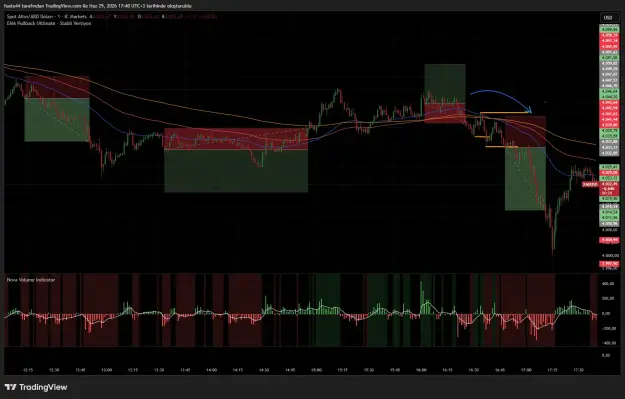Click the 16:00 label on the time axis
The width and height of the screenshot is (625, 399).
[421, 370]
